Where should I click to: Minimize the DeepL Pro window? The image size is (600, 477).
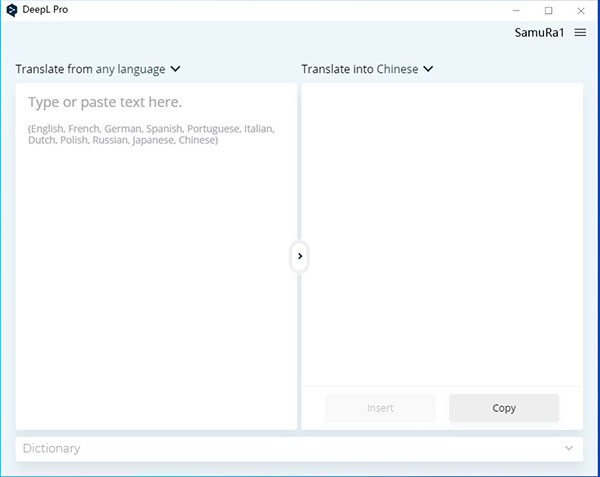[x=519, y=10]
